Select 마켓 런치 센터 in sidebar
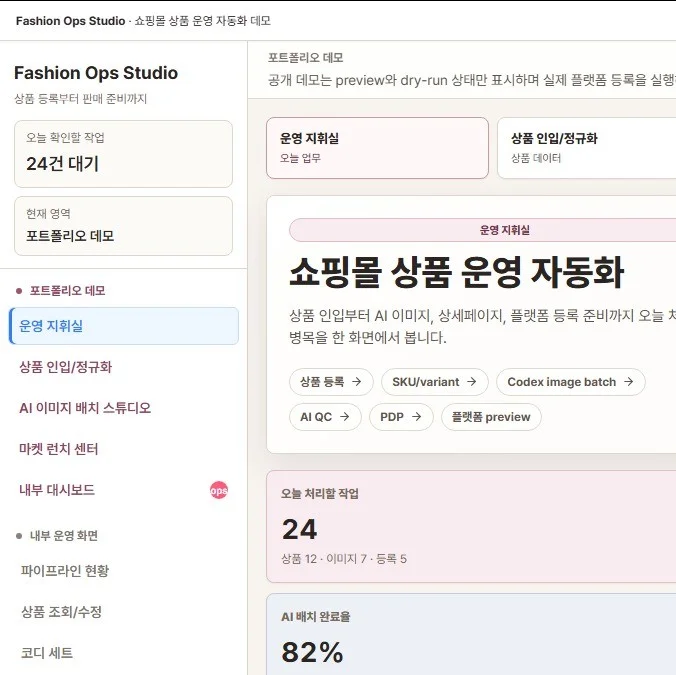This screenshot has height=675, width=676. [124, 449]
